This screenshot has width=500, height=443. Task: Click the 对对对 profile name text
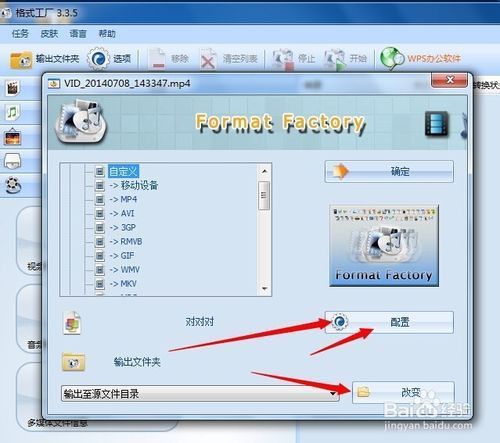(x=199, y=322)
